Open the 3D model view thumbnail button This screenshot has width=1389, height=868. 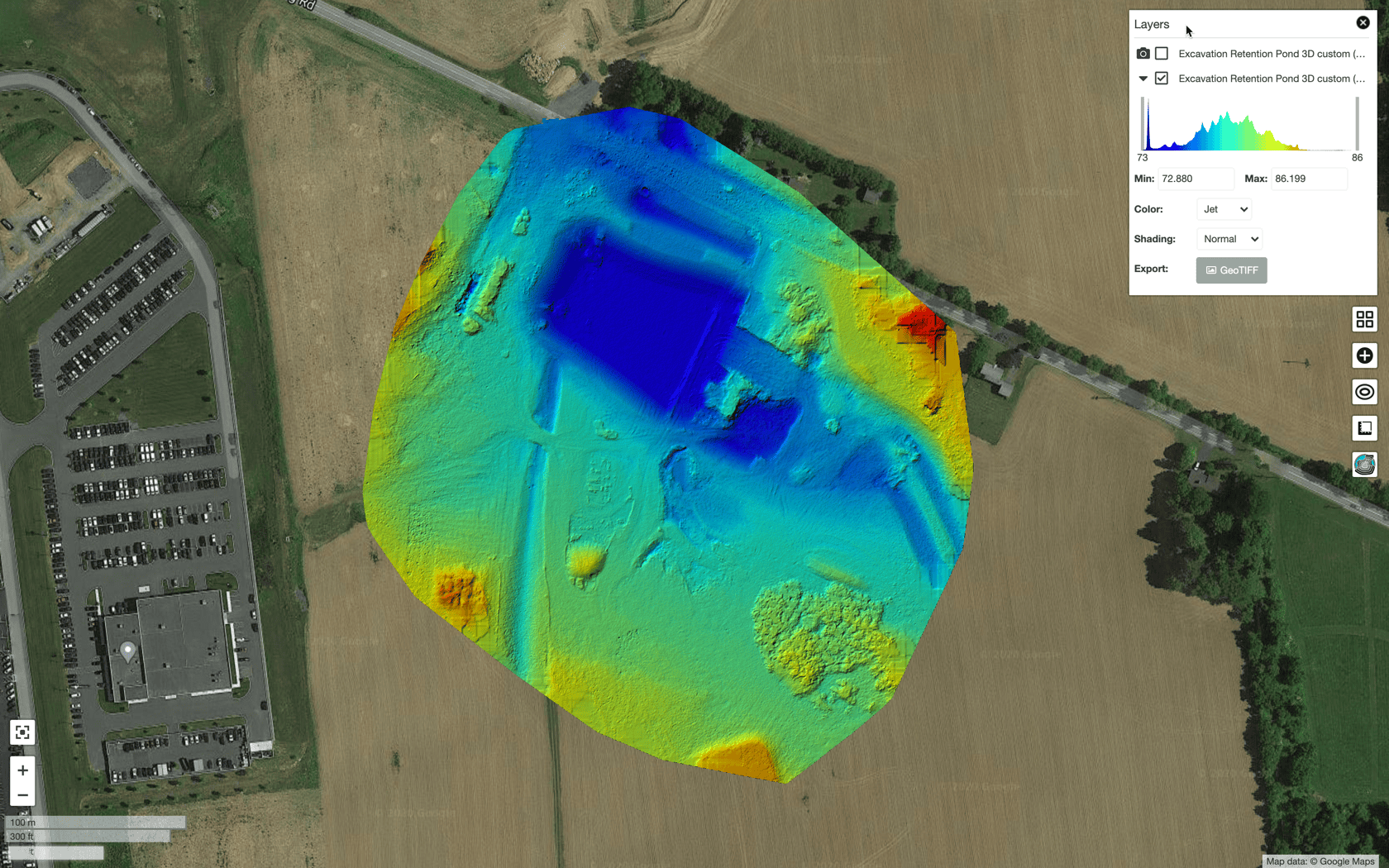pyautogui.click(x=1364, y=465)
